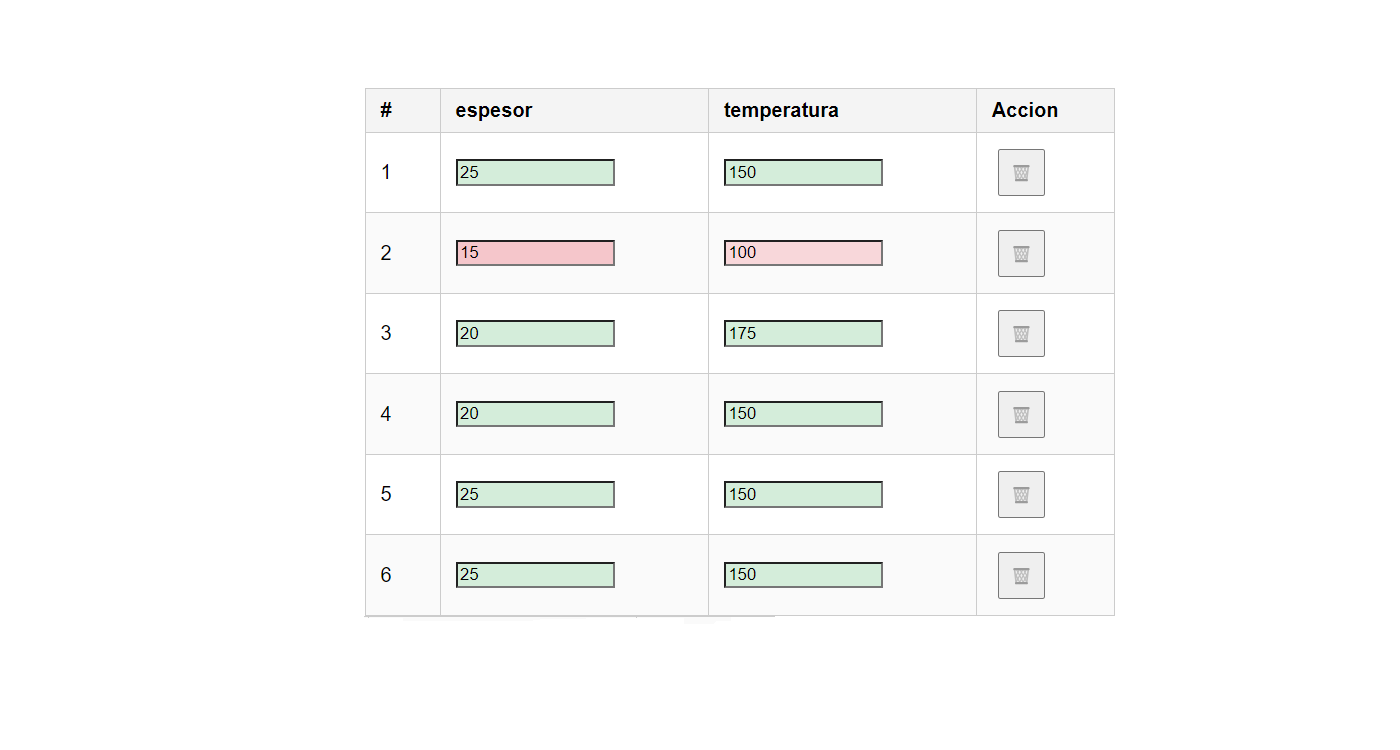Select espesor input in row 3
The height and width of the screenshot is (750, 1400).
tap(535, 334)
